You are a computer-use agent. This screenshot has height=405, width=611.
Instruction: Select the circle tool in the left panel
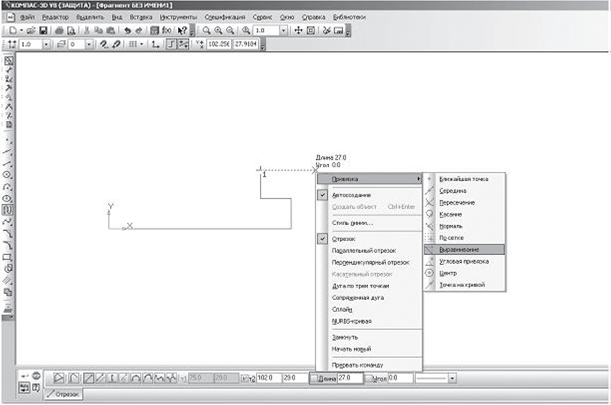pos(8,175)
